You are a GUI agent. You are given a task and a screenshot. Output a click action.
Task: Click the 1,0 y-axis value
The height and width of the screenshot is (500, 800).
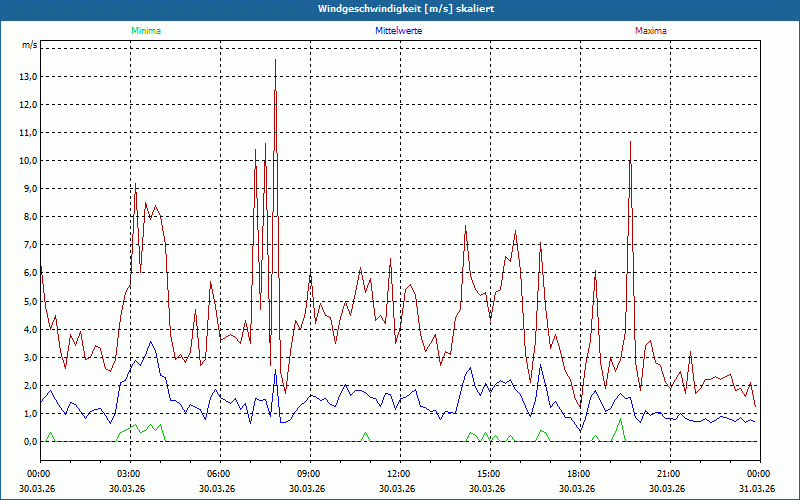point(30,414)
